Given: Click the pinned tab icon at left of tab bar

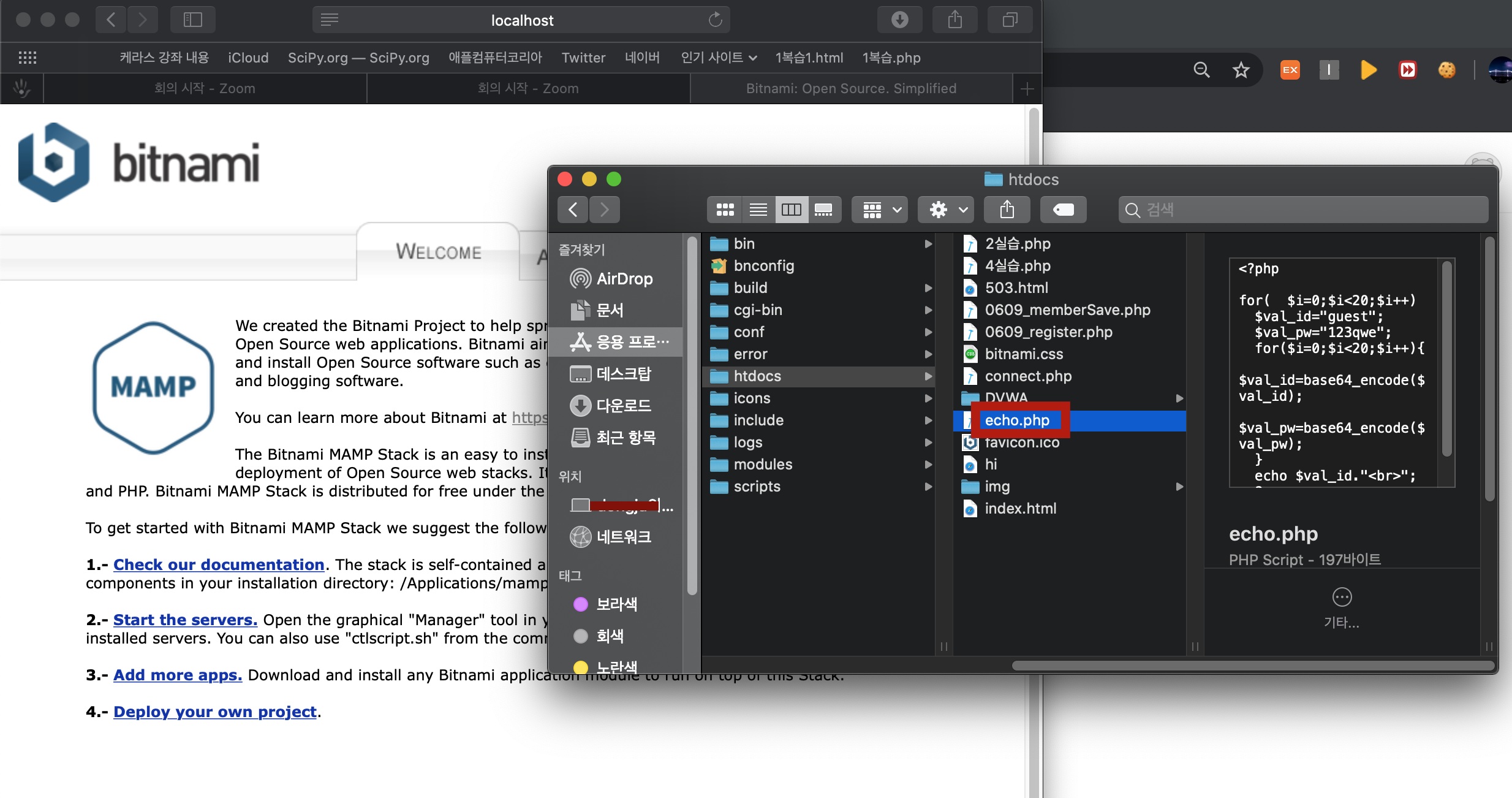Looking at the screenshot, I should coord(22,89).
